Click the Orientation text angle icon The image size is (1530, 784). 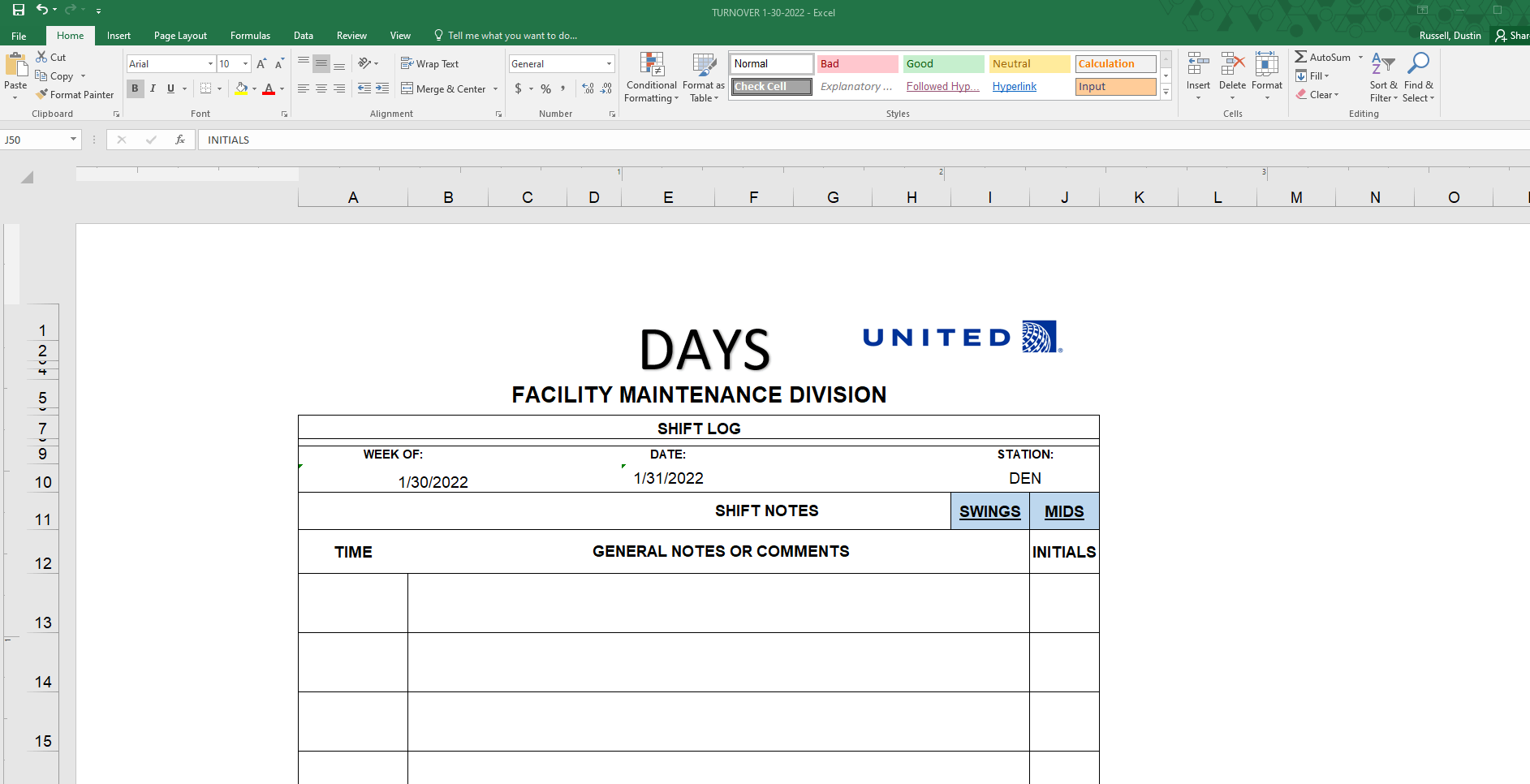pyautogui.click(x=364, y=63)
